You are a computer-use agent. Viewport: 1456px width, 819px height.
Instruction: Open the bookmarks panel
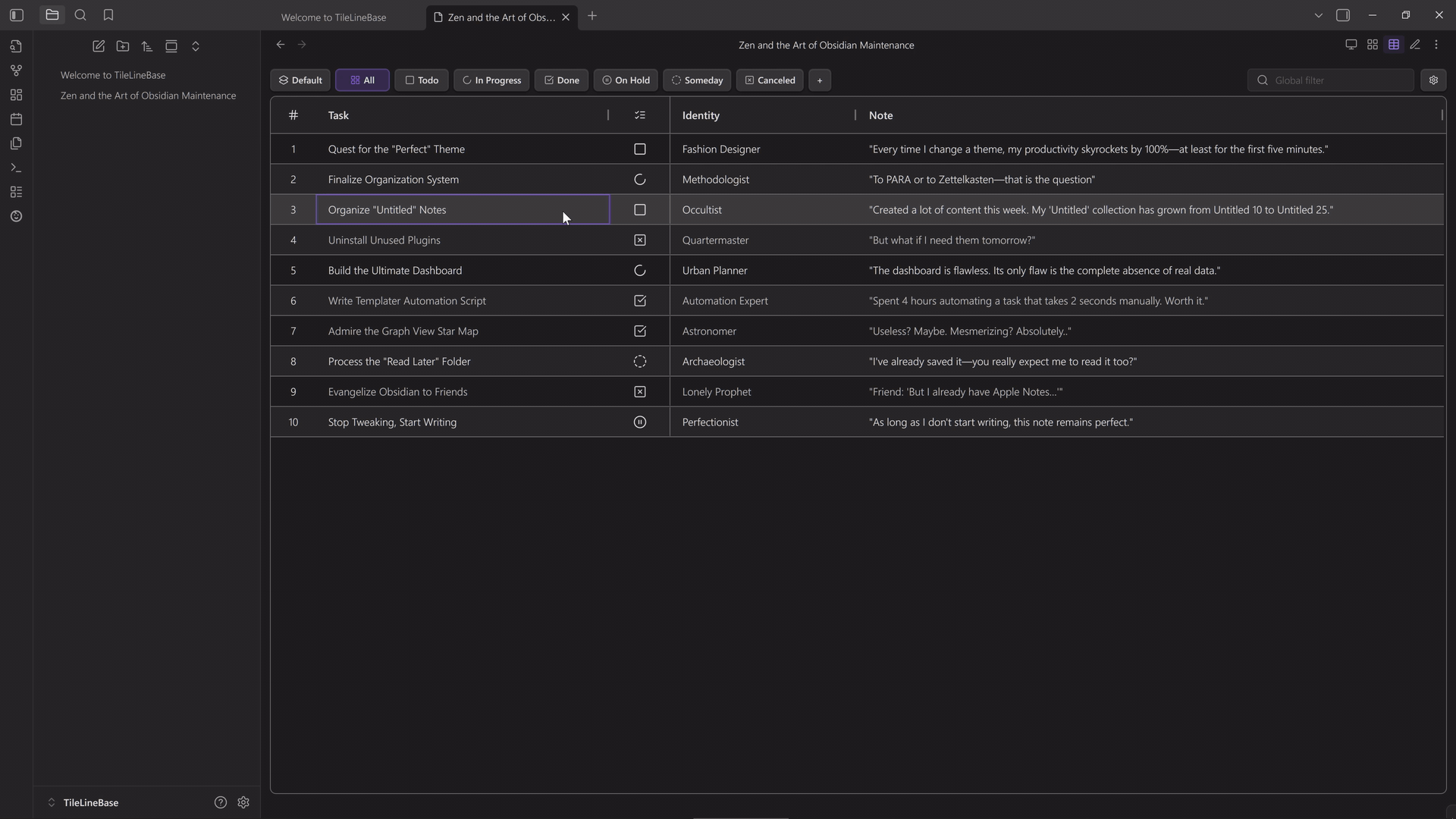[108, 15]
